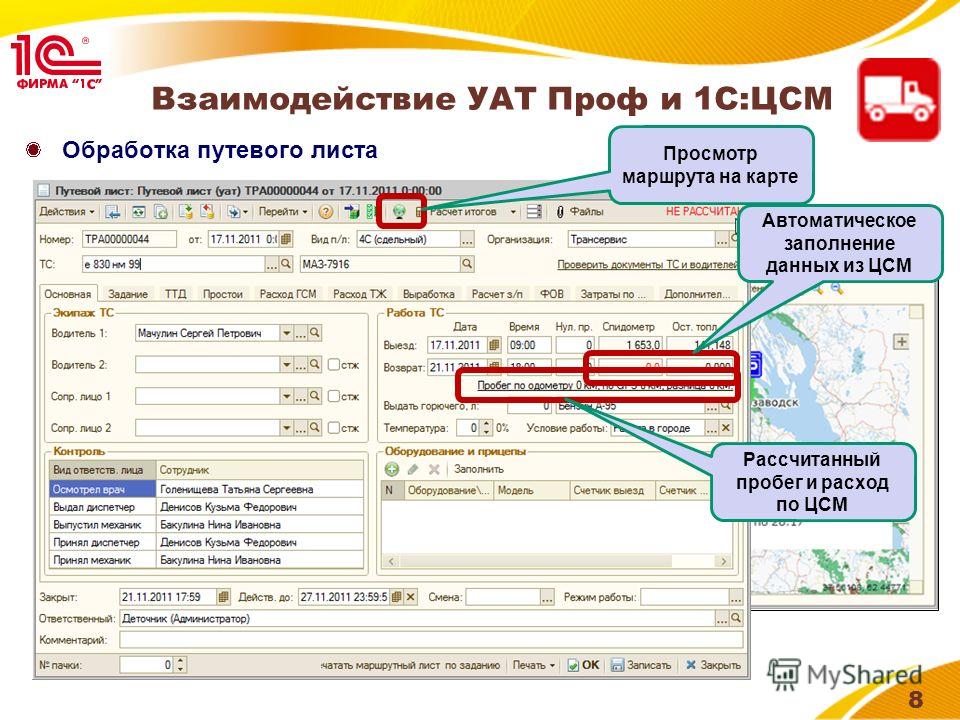Viewport: 960px width, 720px height.
Task: Open the Вид п/л selection ellipsis button
Action: tap(467, 239)
